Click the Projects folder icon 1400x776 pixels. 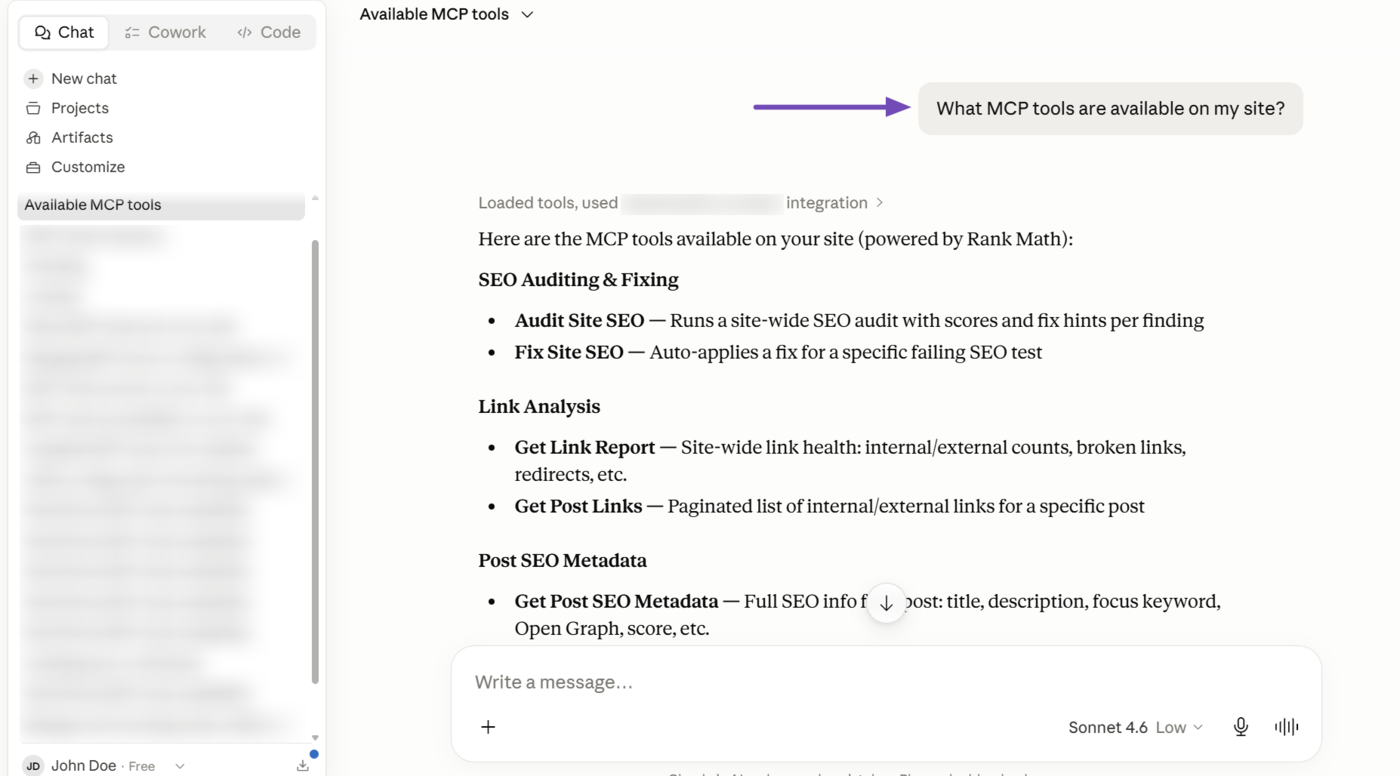(33, 108)
